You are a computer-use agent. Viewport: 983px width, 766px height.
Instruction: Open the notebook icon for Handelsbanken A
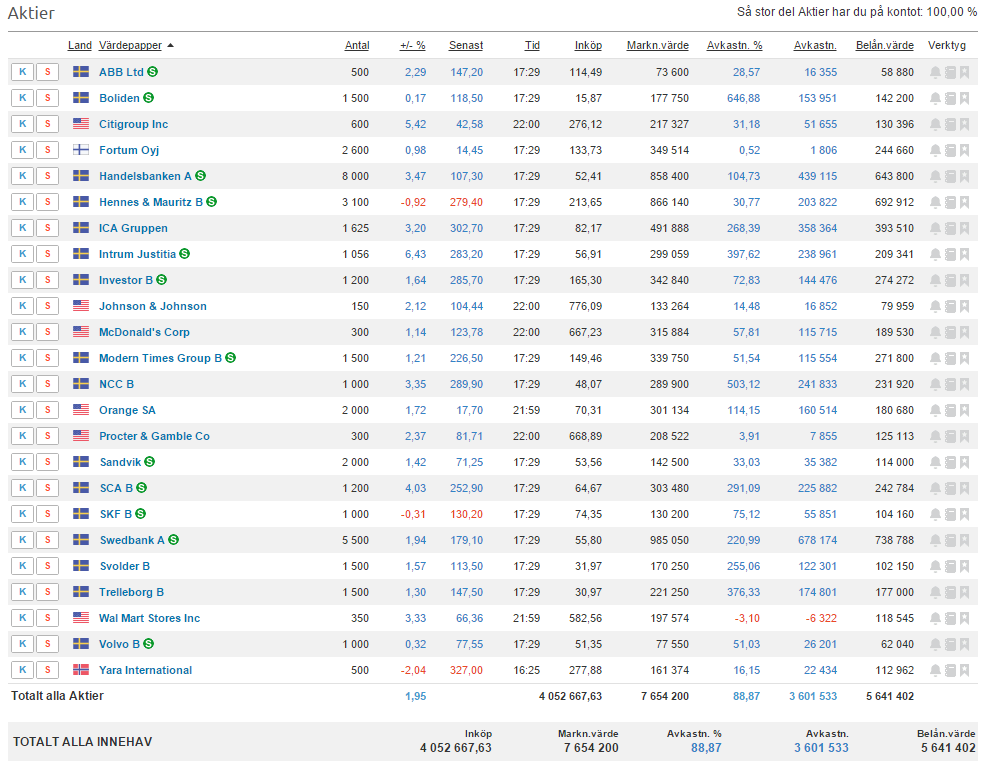950,176
